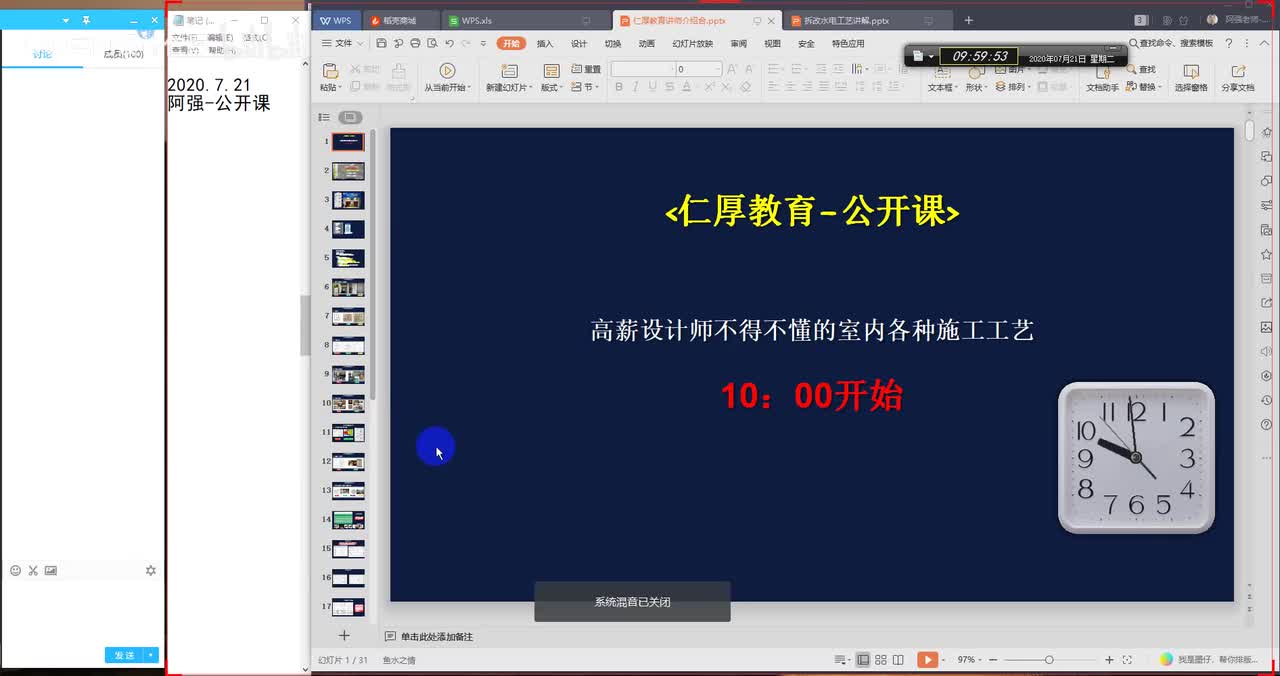This screenshot has height=676, width=1280.
Task: Click the 选择窗格 selection pane icon
Action: point(1191,72)
